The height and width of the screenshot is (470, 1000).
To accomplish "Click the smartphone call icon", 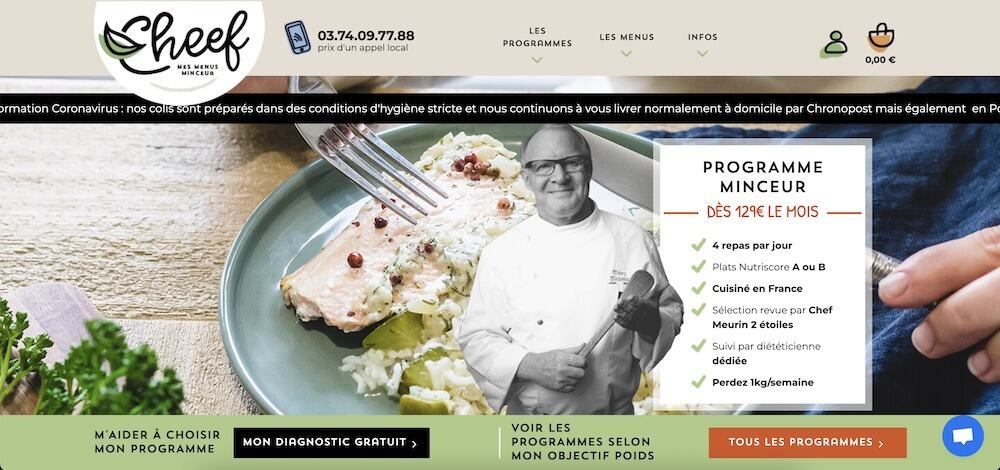I will [297, 37].
